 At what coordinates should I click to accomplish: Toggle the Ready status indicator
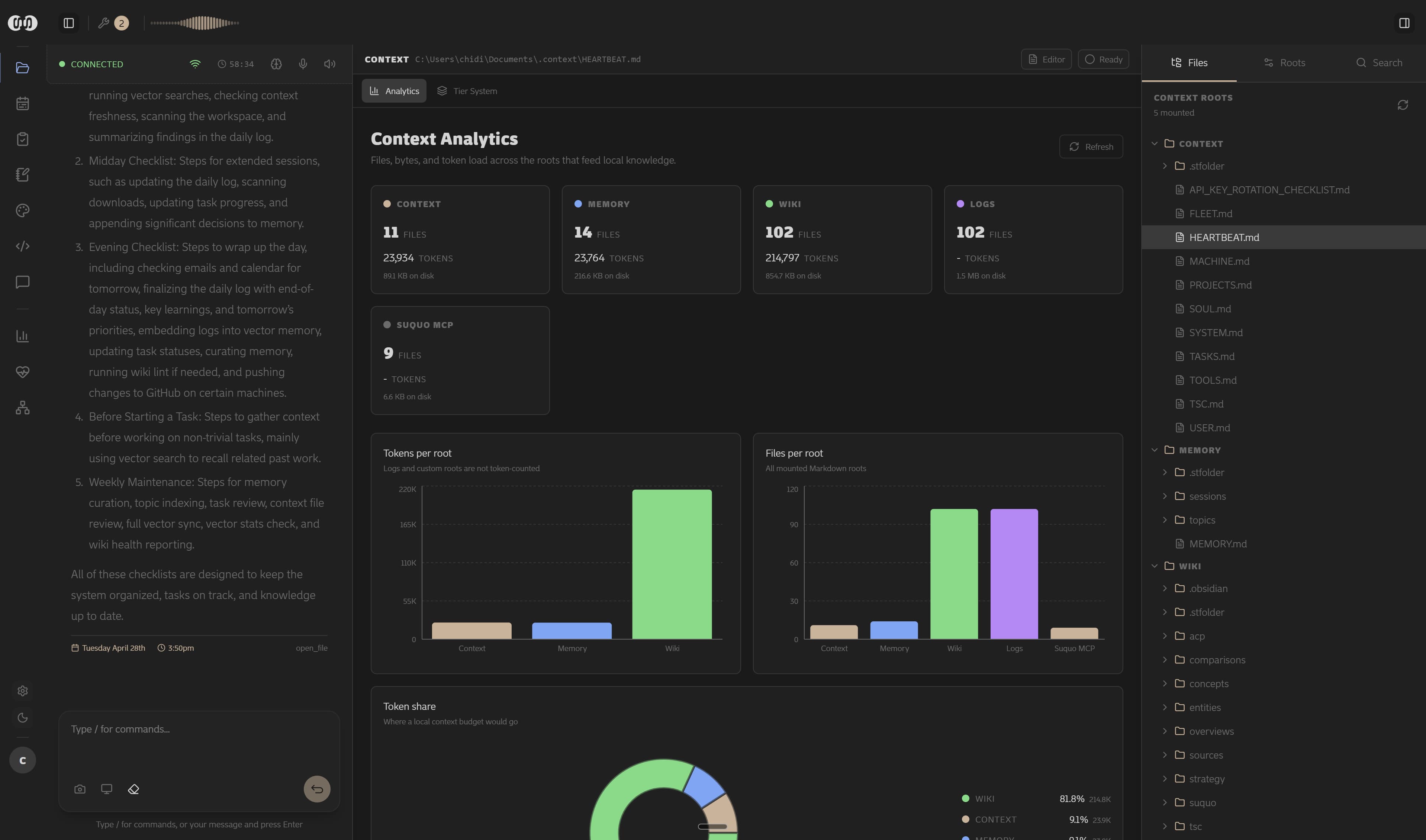click(x=1104, y=59)
